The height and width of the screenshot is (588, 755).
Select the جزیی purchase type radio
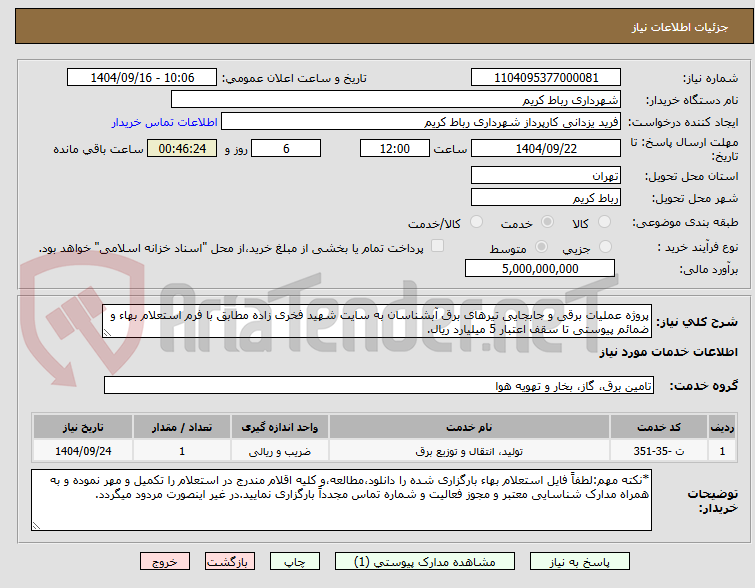coord(605,247)
